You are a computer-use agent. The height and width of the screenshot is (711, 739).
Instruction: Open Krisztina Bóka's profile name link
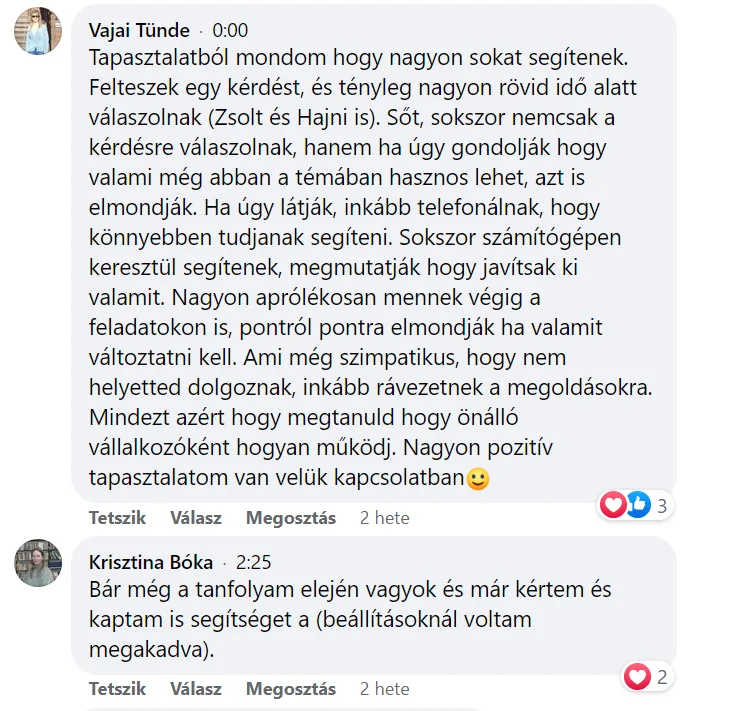(x=151, y=562)
